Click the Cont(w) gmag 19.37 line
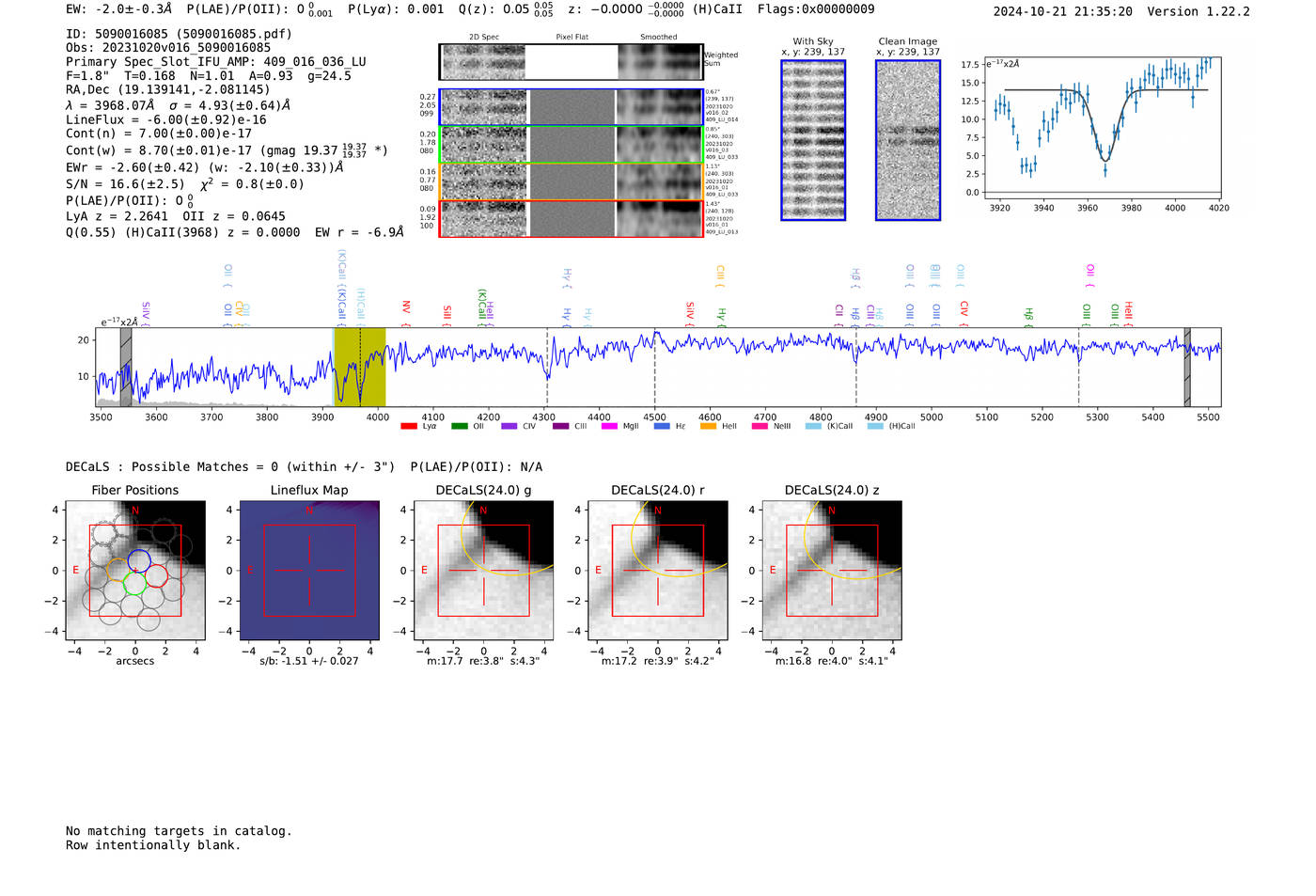The image size is (1316, 896). point(227,149)
